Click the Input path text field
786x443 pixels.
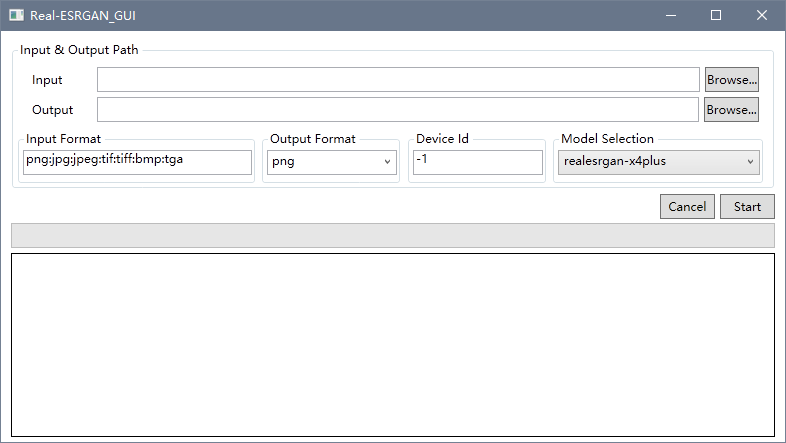398,80
